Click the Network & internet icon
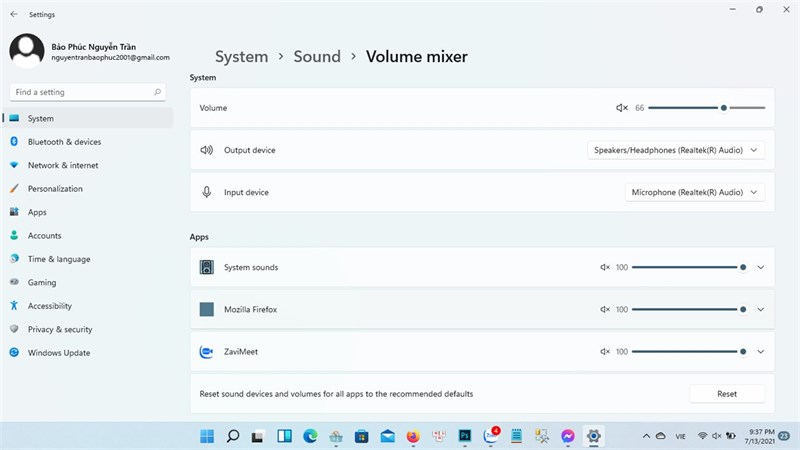This screenshot has width=800, height=450. click(x=14, y=165)
